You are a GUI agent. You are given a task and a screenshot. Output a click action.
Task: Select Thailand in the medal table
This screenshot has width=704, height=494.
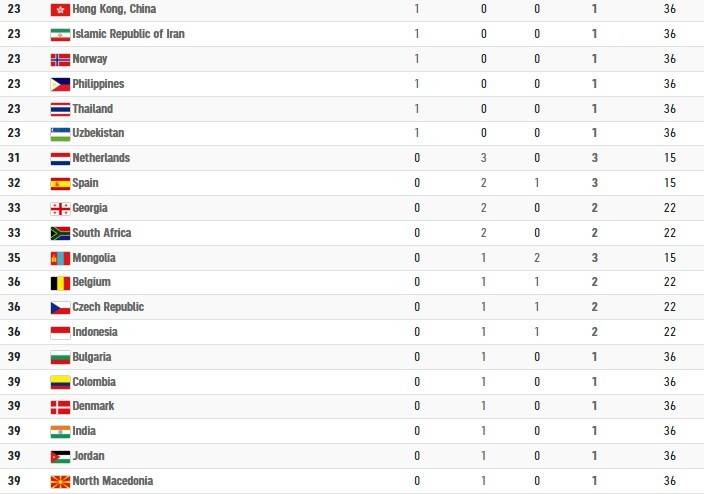point(92,109)
